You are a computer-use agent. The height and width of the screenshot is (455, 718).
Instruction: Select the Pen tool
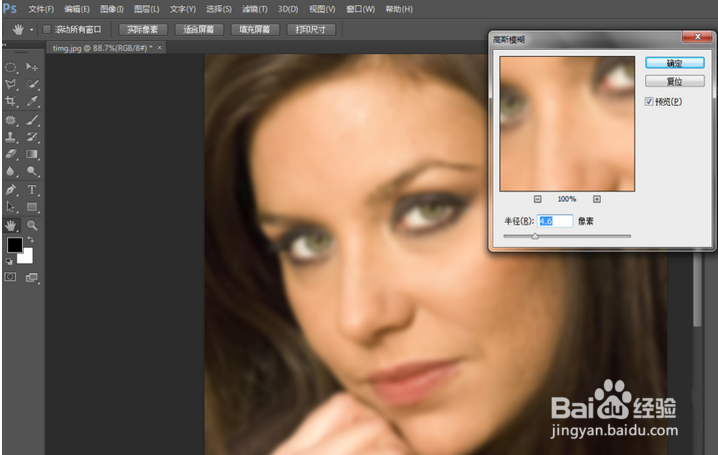(11, 190)
